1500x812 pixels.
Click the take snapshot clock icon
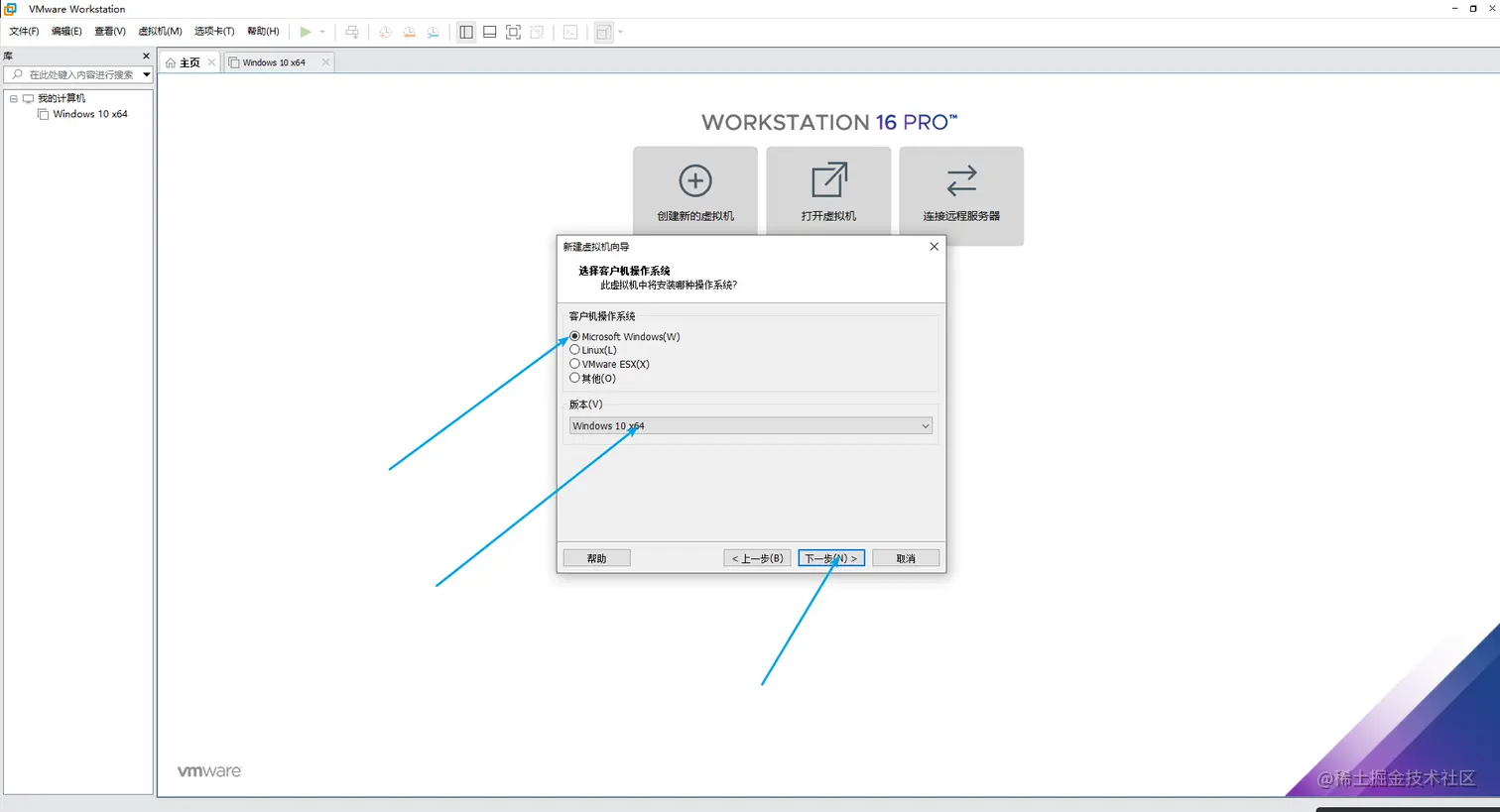[x=385, y=32]
